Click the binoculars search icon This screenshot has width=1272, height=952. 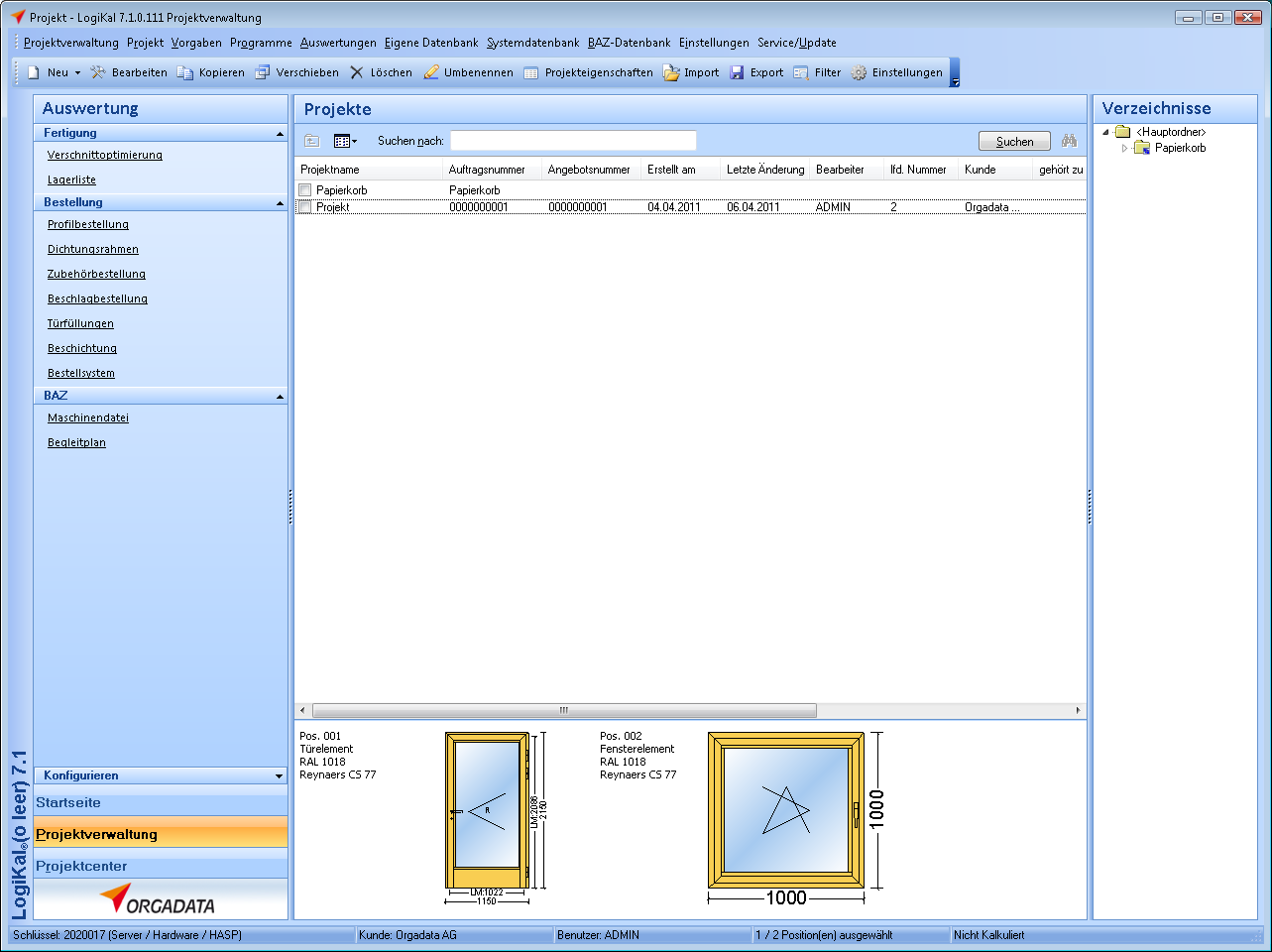point(1069,141)
